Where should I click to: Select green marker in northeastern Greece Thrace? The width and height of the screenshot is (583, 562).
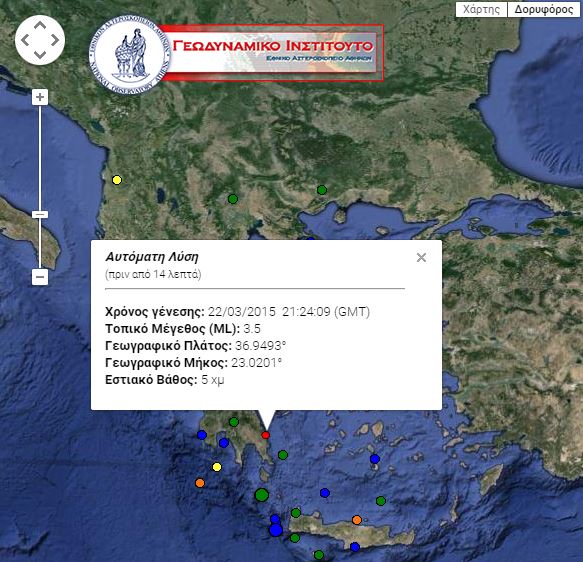coord(322,190)
